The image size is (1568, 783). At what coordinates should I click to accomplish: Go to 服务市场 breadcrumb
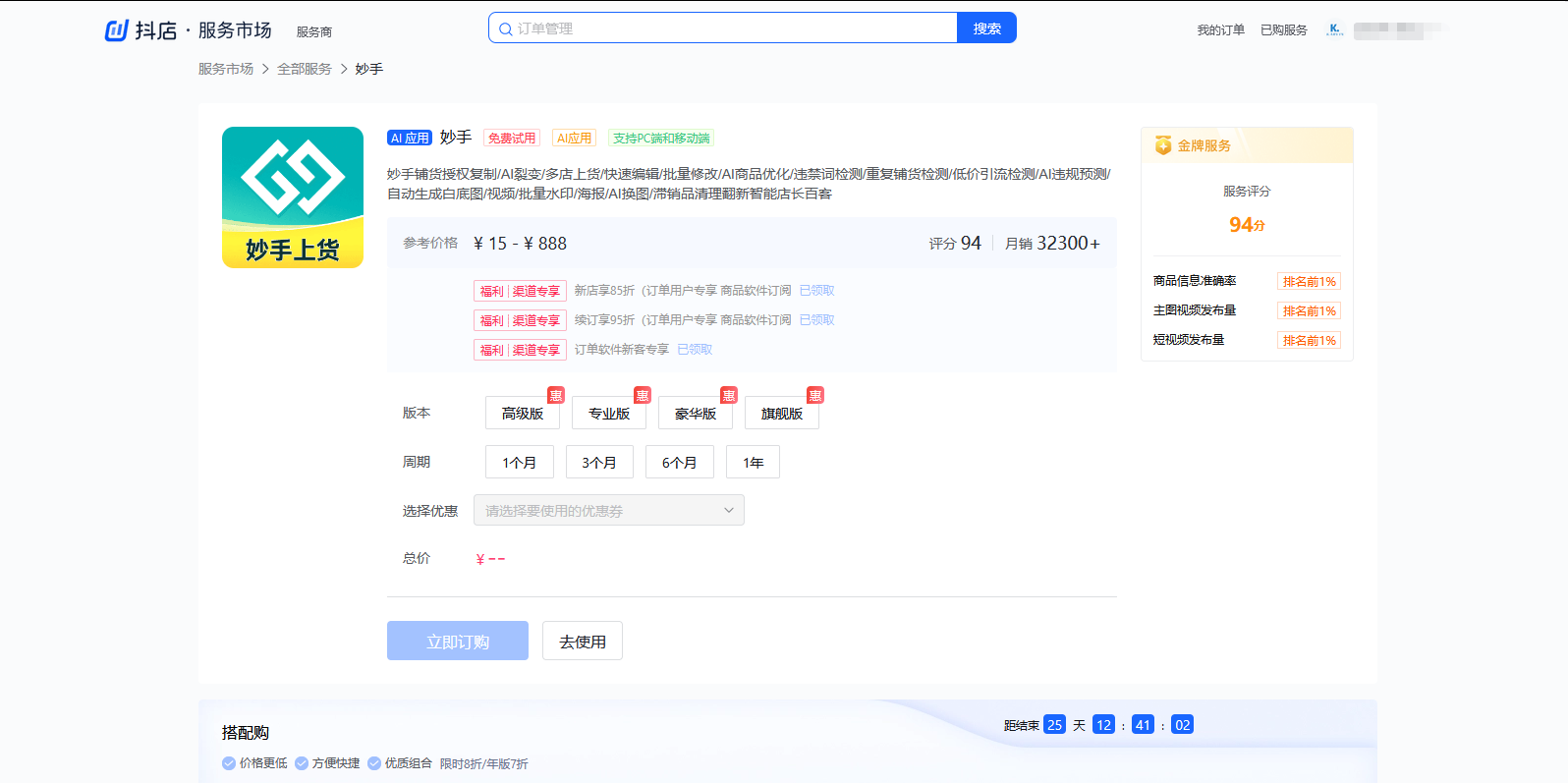coord(226,69)
